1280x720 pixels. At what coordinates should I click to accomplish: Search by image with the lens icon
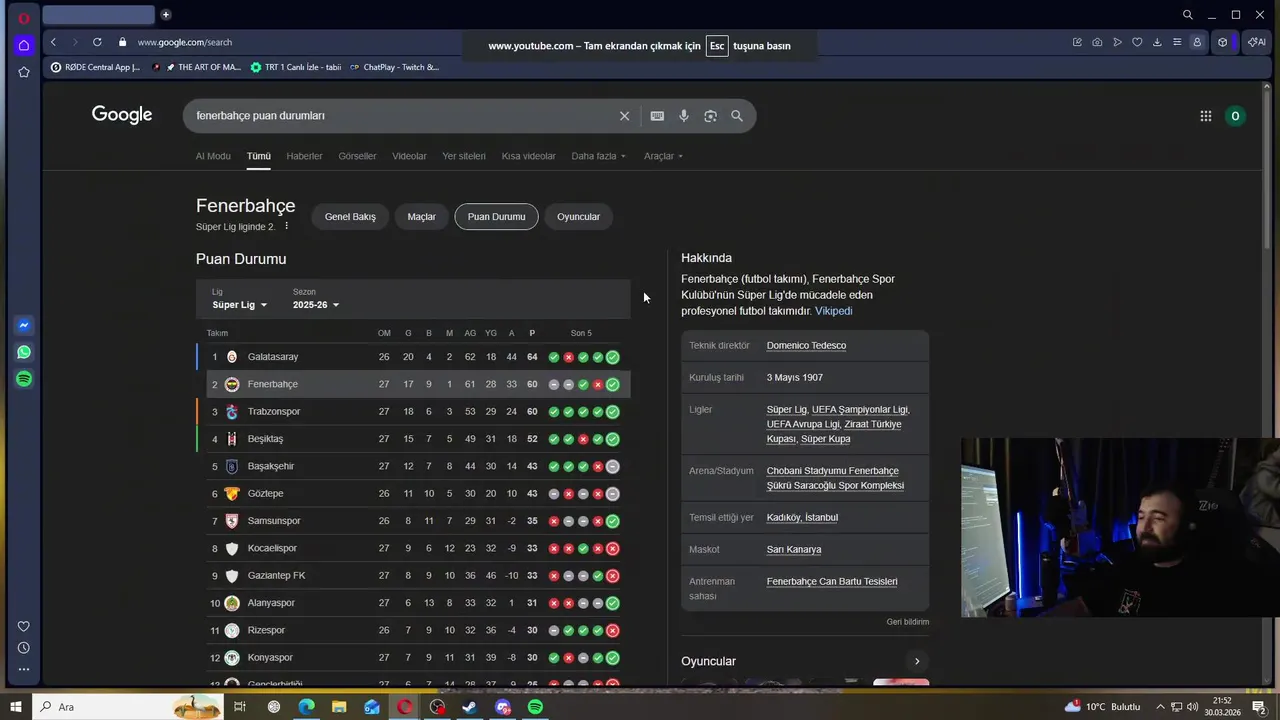(710, 116)
